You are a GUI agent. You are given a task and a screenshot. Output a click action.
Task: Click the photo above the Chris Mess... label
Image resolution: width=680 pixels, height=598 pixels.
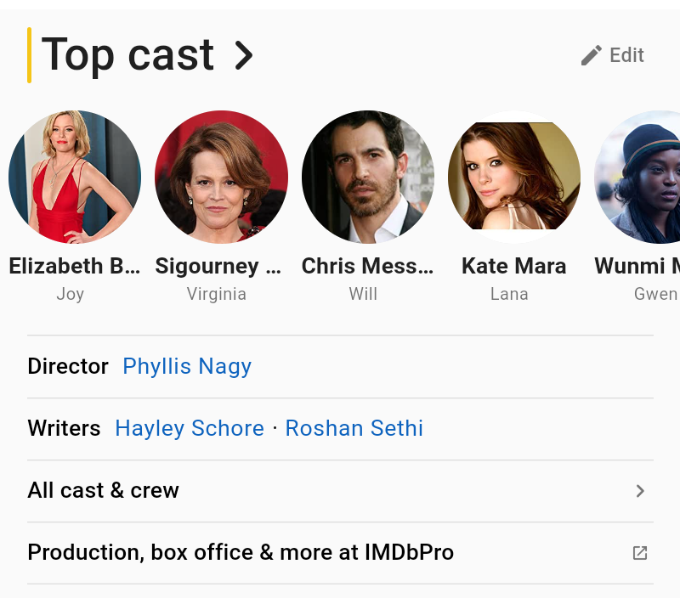coord(368,177)
